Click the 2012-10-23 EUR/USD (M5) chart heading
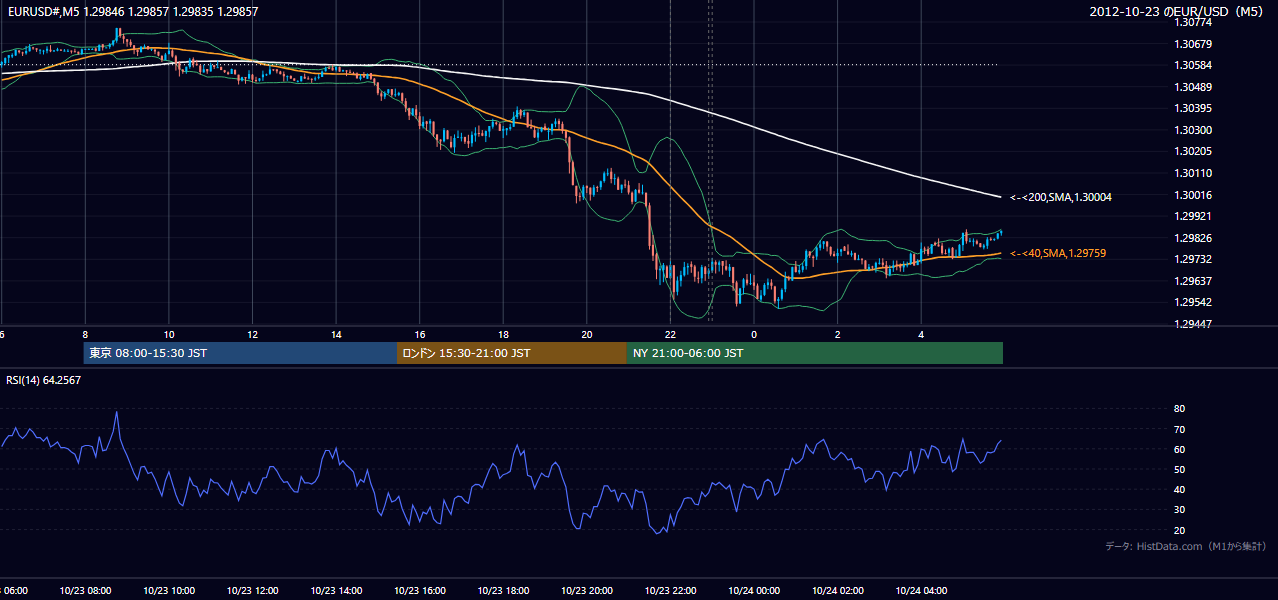Screen dimensions: 1278x600 click(x=1178, y=12)
